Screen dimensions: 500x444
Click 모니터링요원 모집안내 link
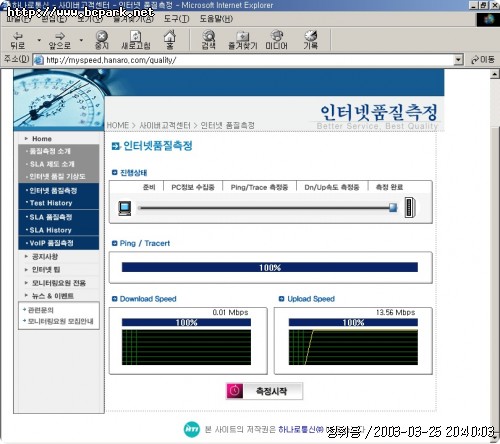pyautogui.click(x=60, y=321)
